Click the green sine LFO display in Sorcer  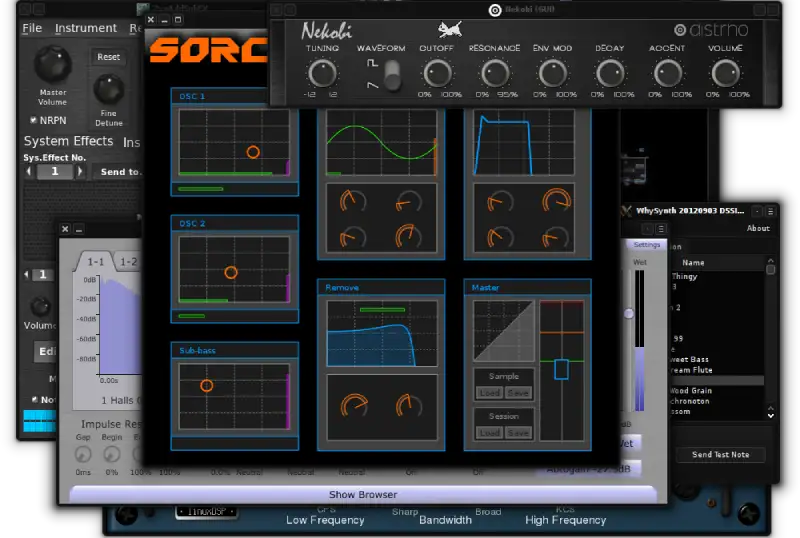(381, 143)
